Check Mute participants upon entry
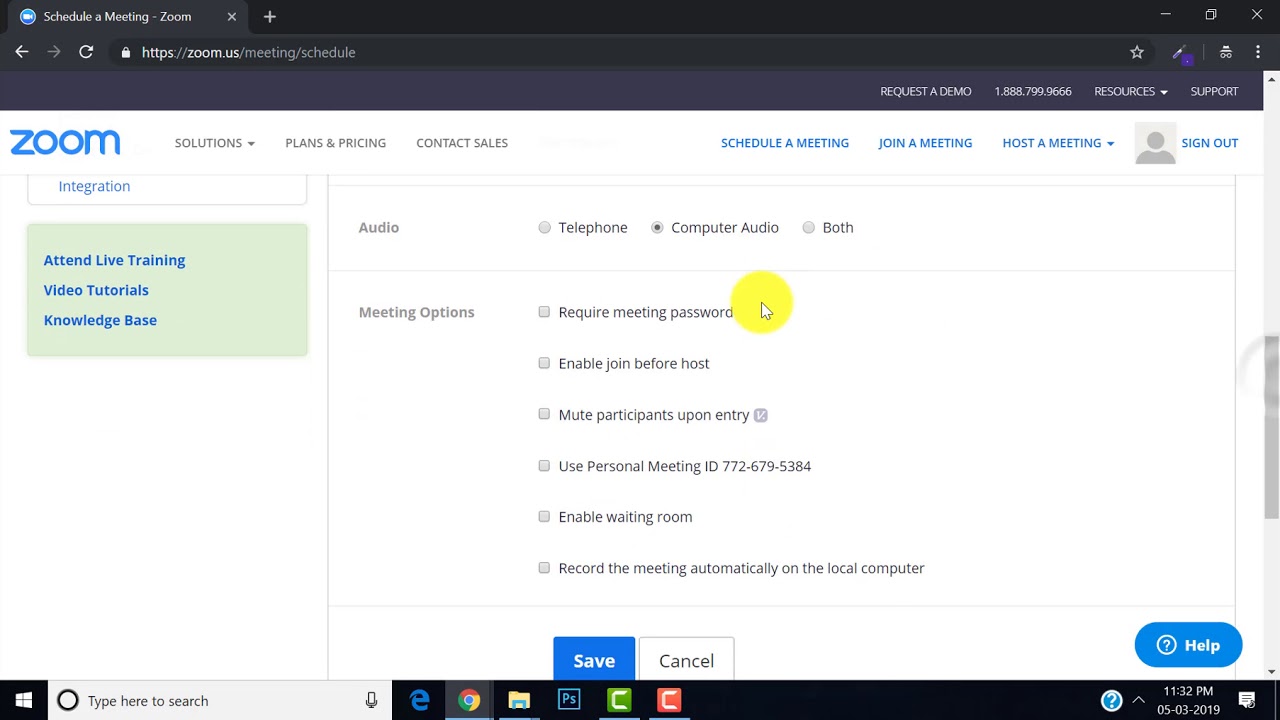1280x720 pixels. (x=544, y=414)
